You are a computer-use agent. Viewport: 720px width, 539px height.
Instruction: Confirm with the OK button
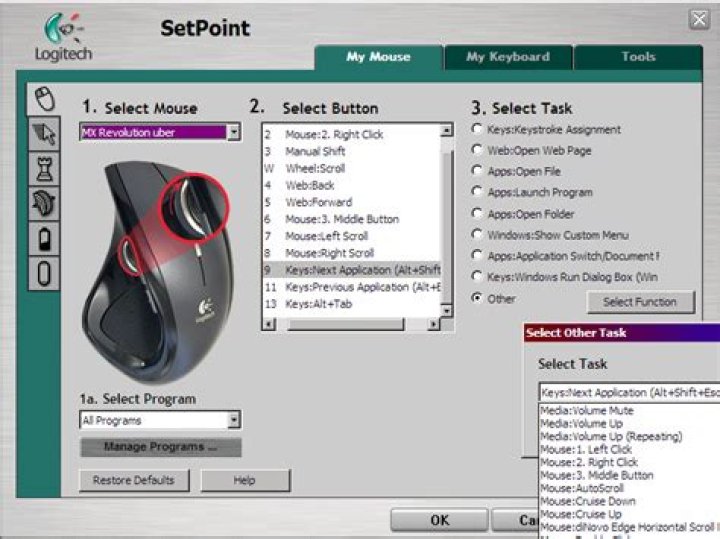[x=439, y=520]
